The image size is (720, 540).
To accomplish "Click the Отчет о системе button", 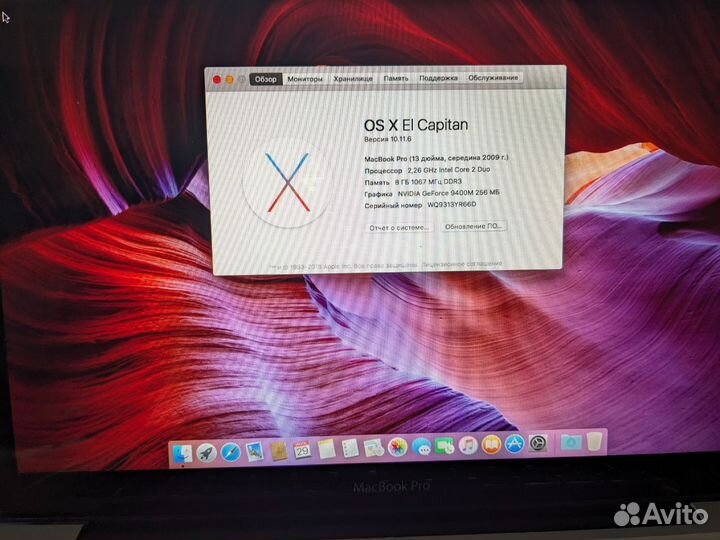I will click(399, 227).
